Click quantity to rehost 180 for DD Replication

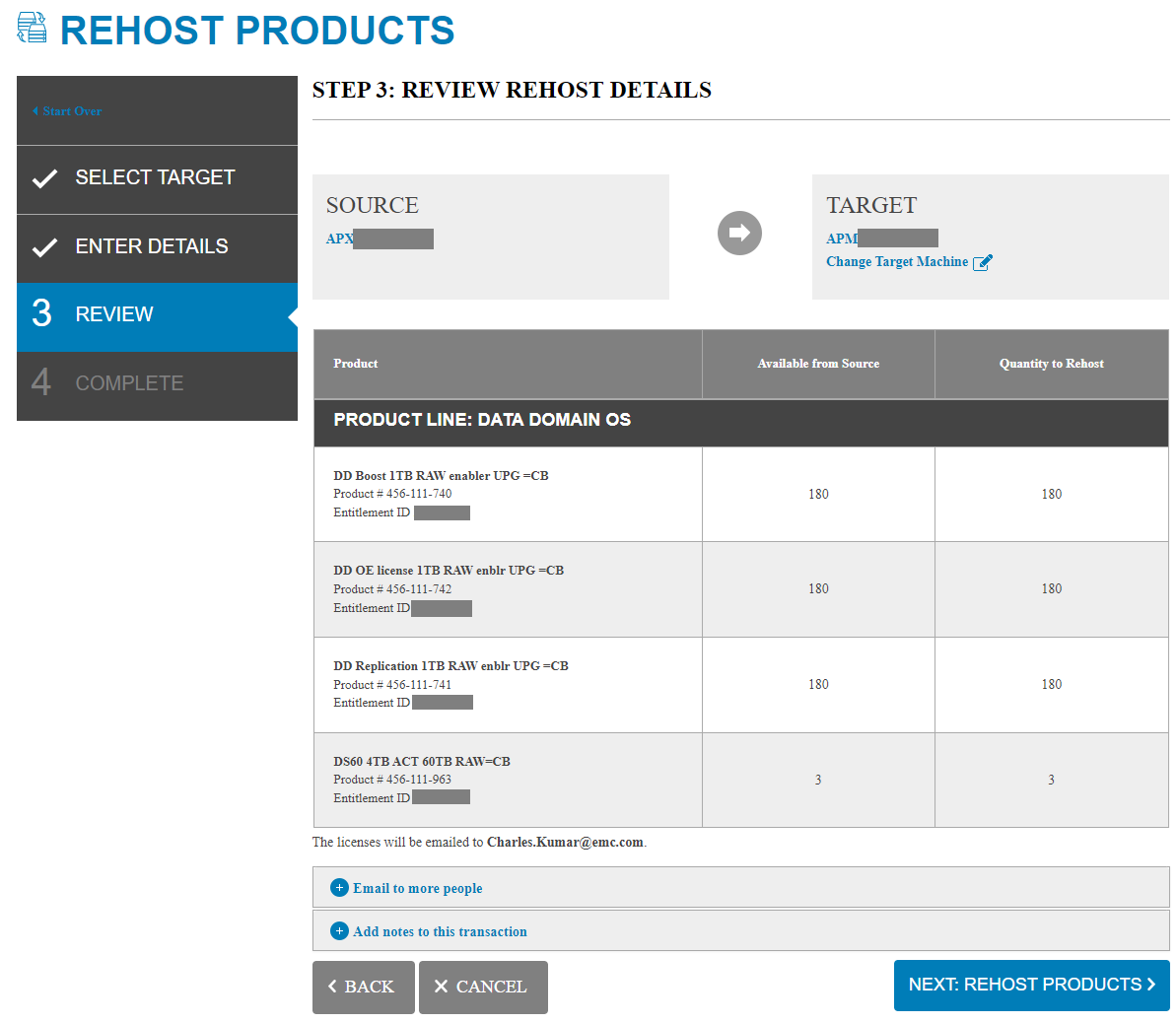pyautogui.click(x=1052, y=684)
